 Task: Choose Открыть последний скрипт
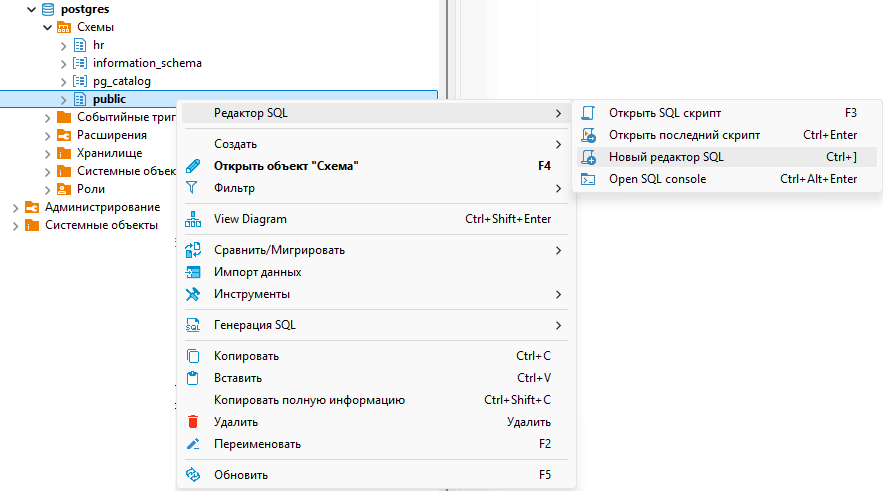tap(727, 135)
